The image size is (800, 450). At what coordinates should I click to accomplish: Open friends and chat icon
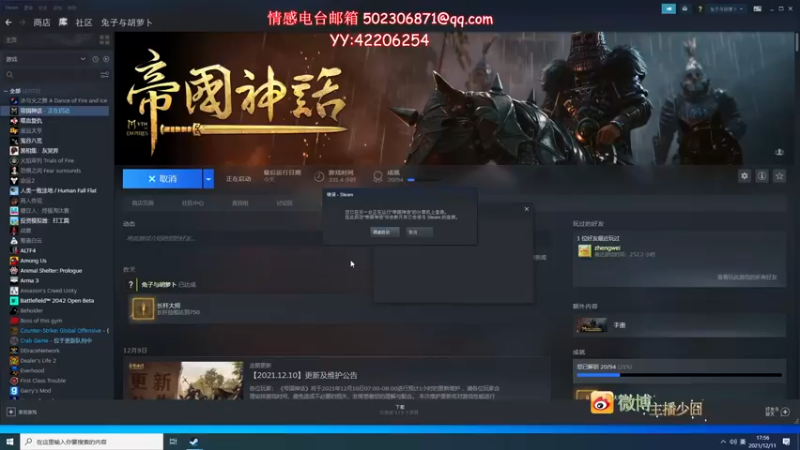coord(785,412)
